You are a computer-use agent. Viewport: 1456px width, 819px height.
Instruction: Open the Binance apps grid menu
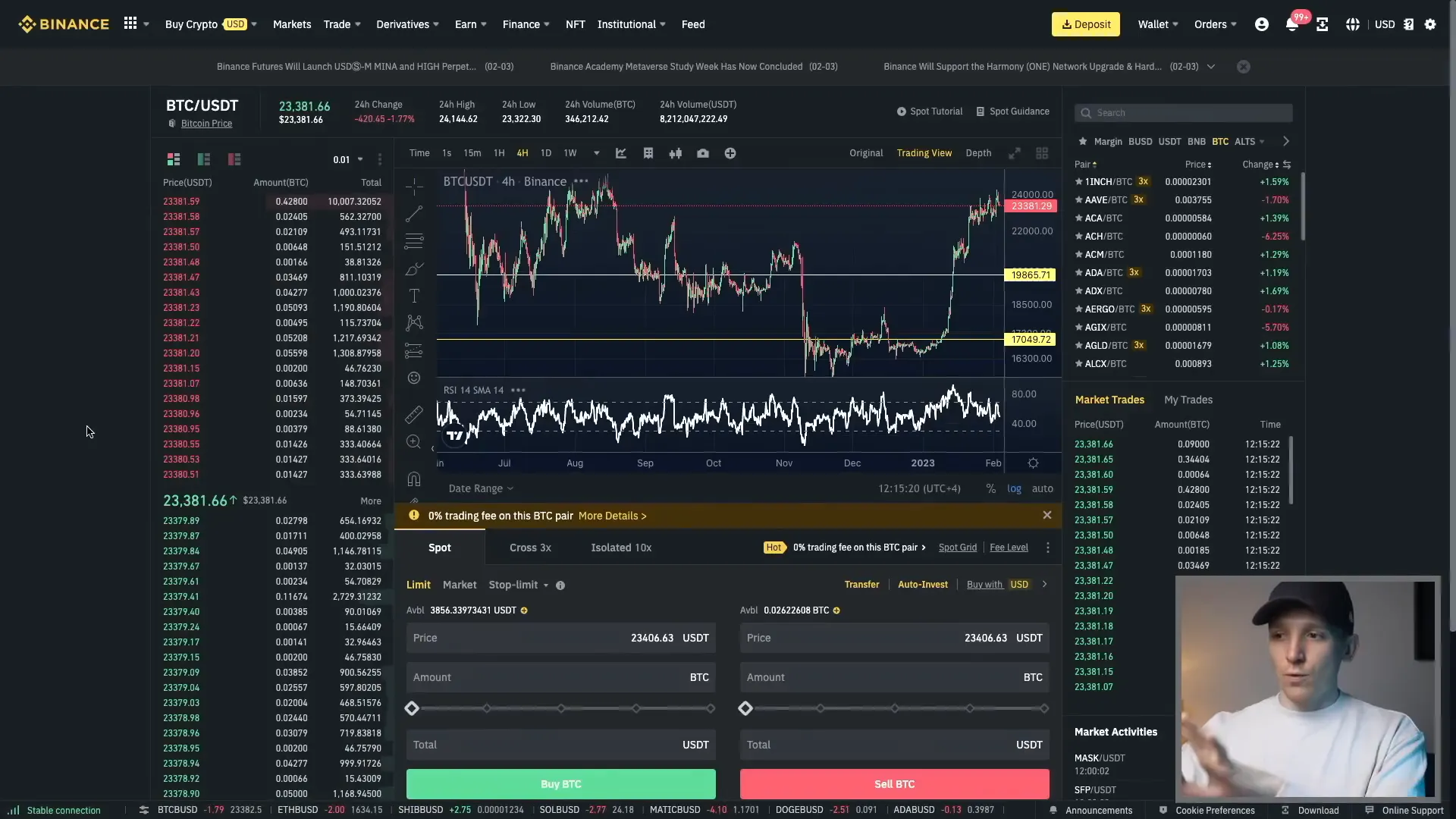coord(130,24)
